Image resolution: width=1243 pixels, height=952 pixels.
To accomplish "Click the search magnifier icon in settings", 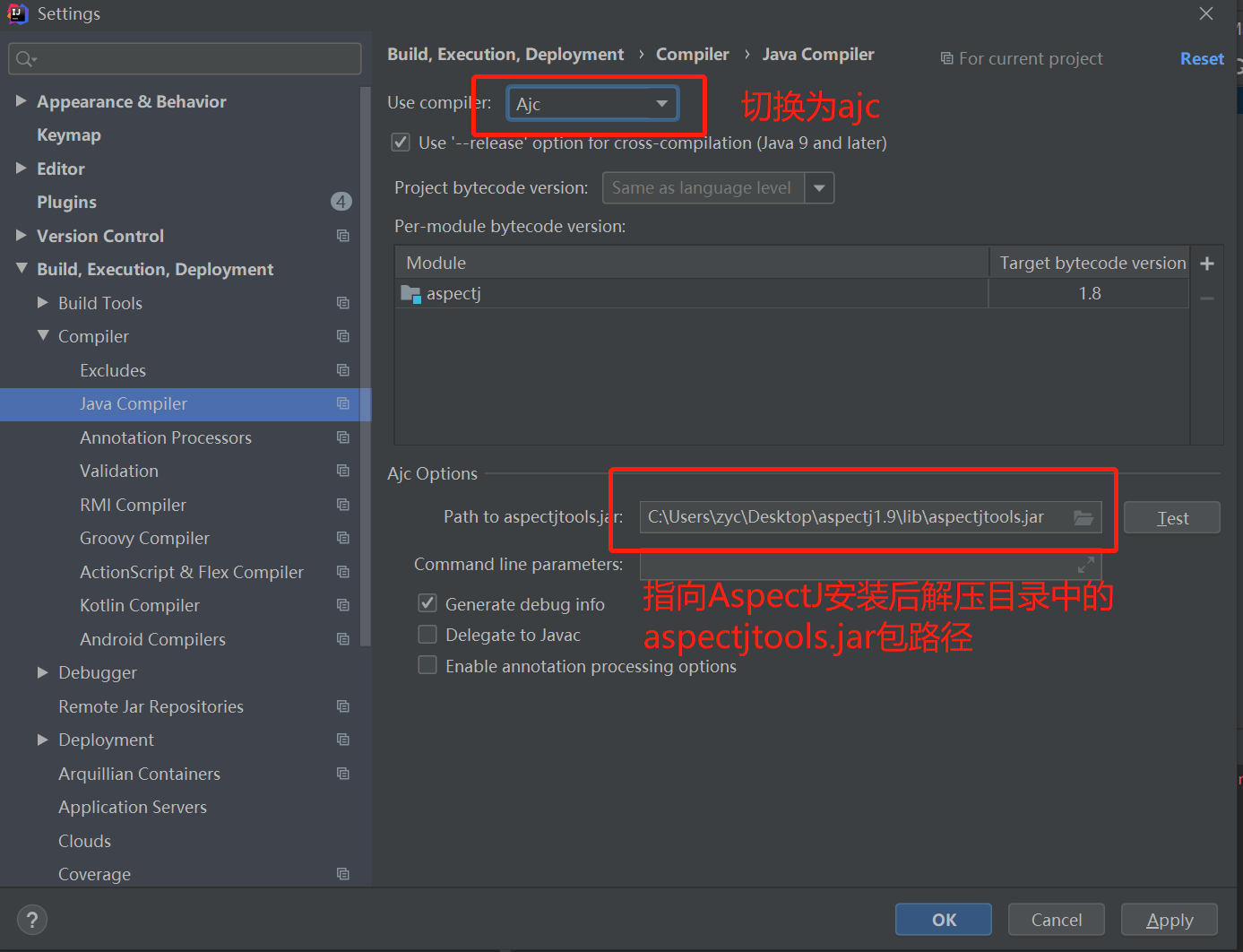I will tap(25, 59).
